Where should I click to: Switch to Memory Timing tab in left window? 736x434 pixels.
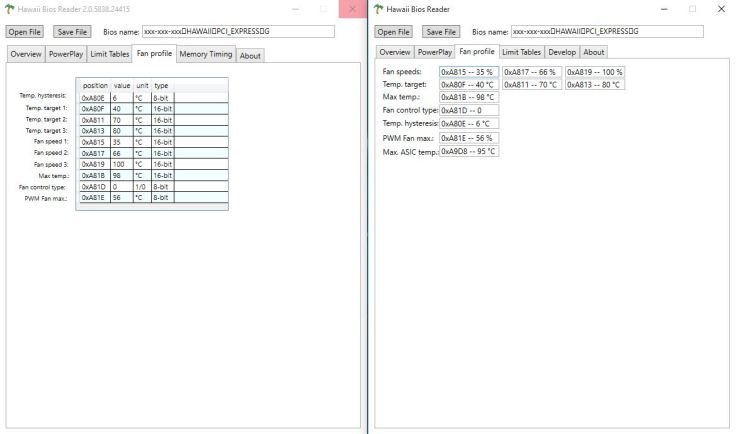tap(205, 54)
